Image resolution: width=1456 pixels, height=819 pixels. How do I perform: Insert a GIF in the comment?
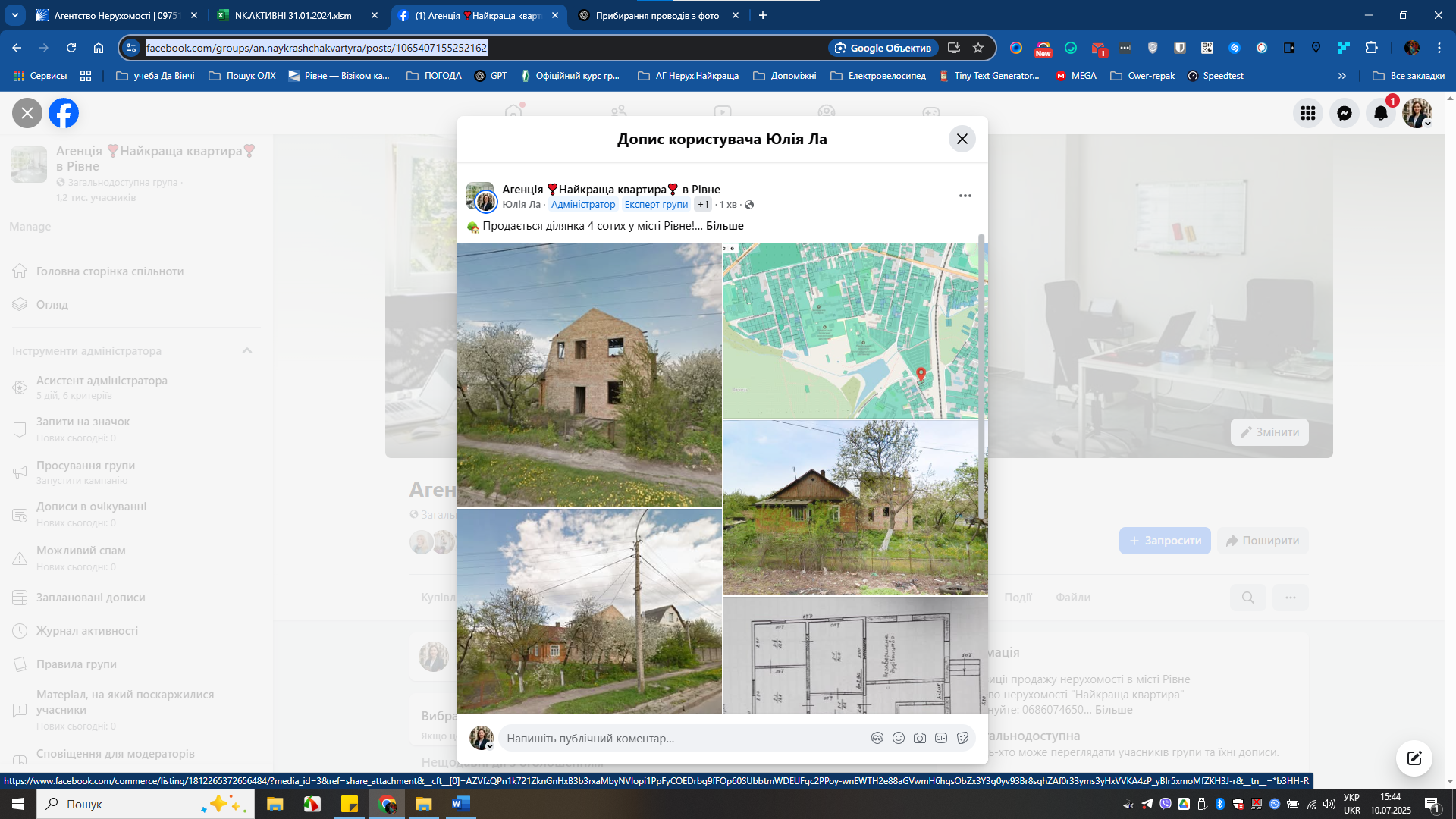pyautogui.click(x=941, y=738)
